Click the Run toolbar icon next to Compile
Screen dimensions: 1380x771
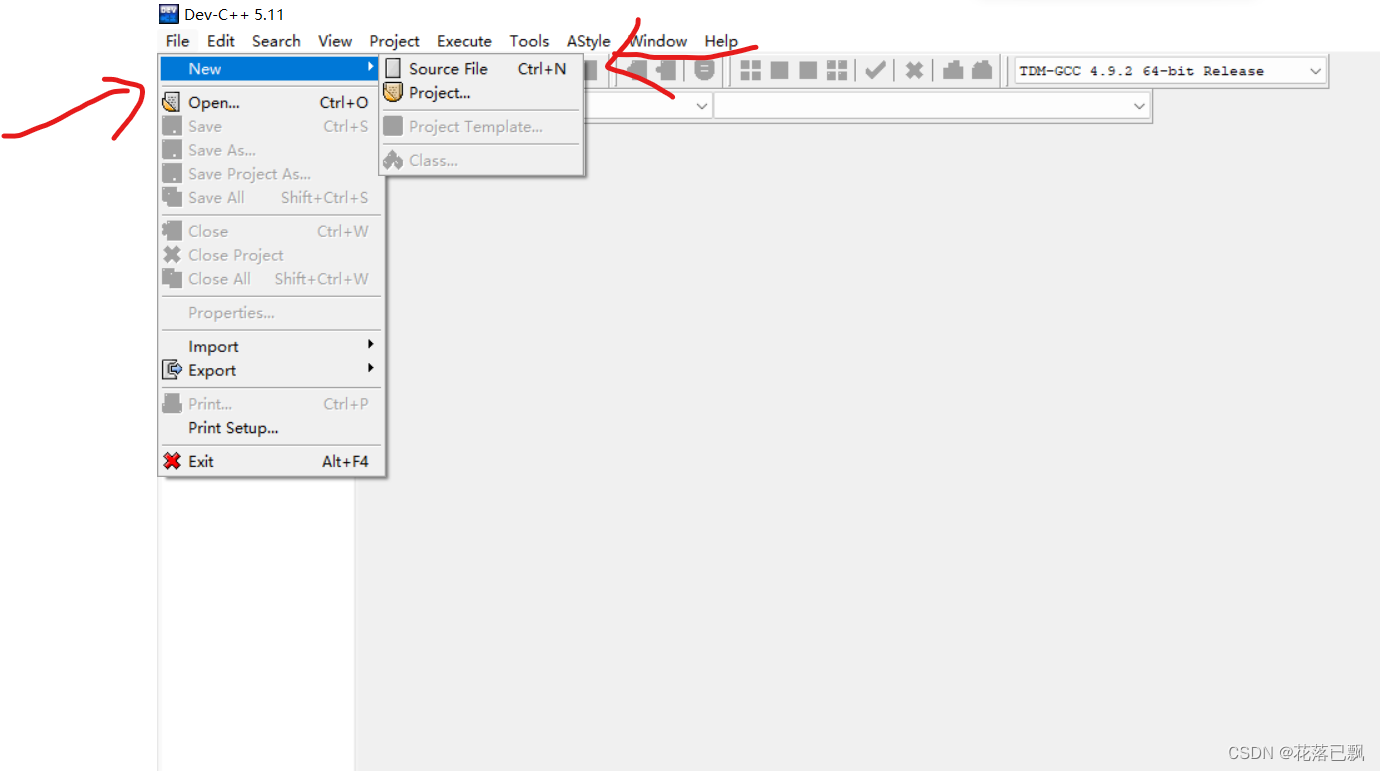[779, 70]
